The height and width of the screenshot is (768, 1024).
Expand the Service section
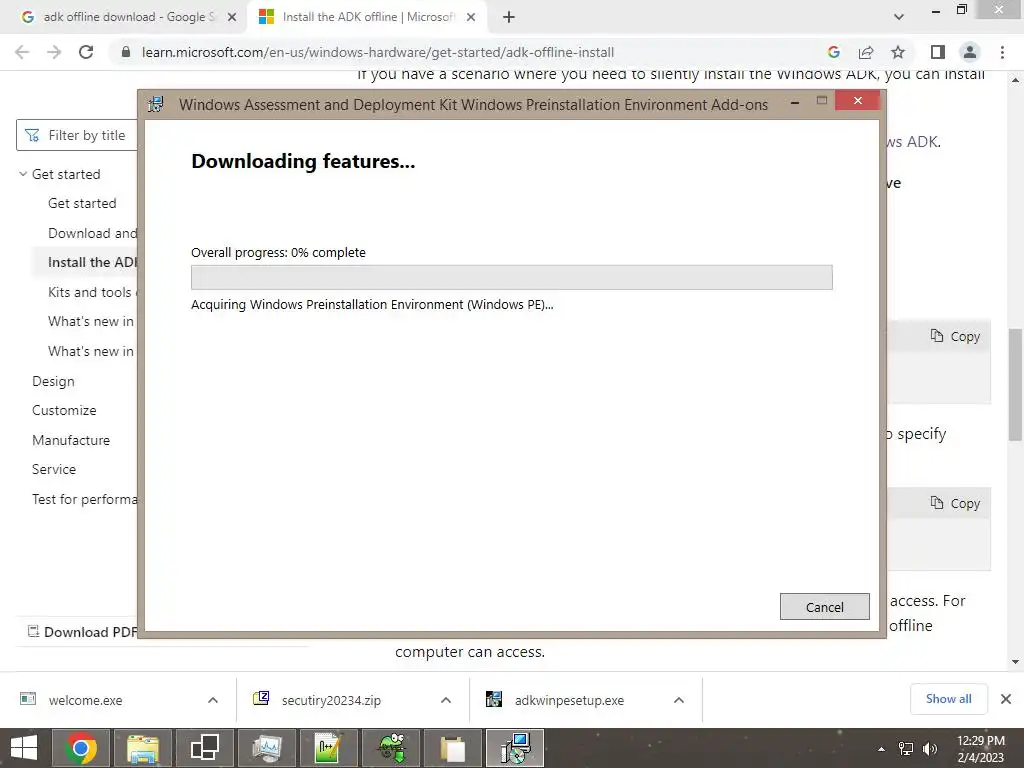coord(54,469)
